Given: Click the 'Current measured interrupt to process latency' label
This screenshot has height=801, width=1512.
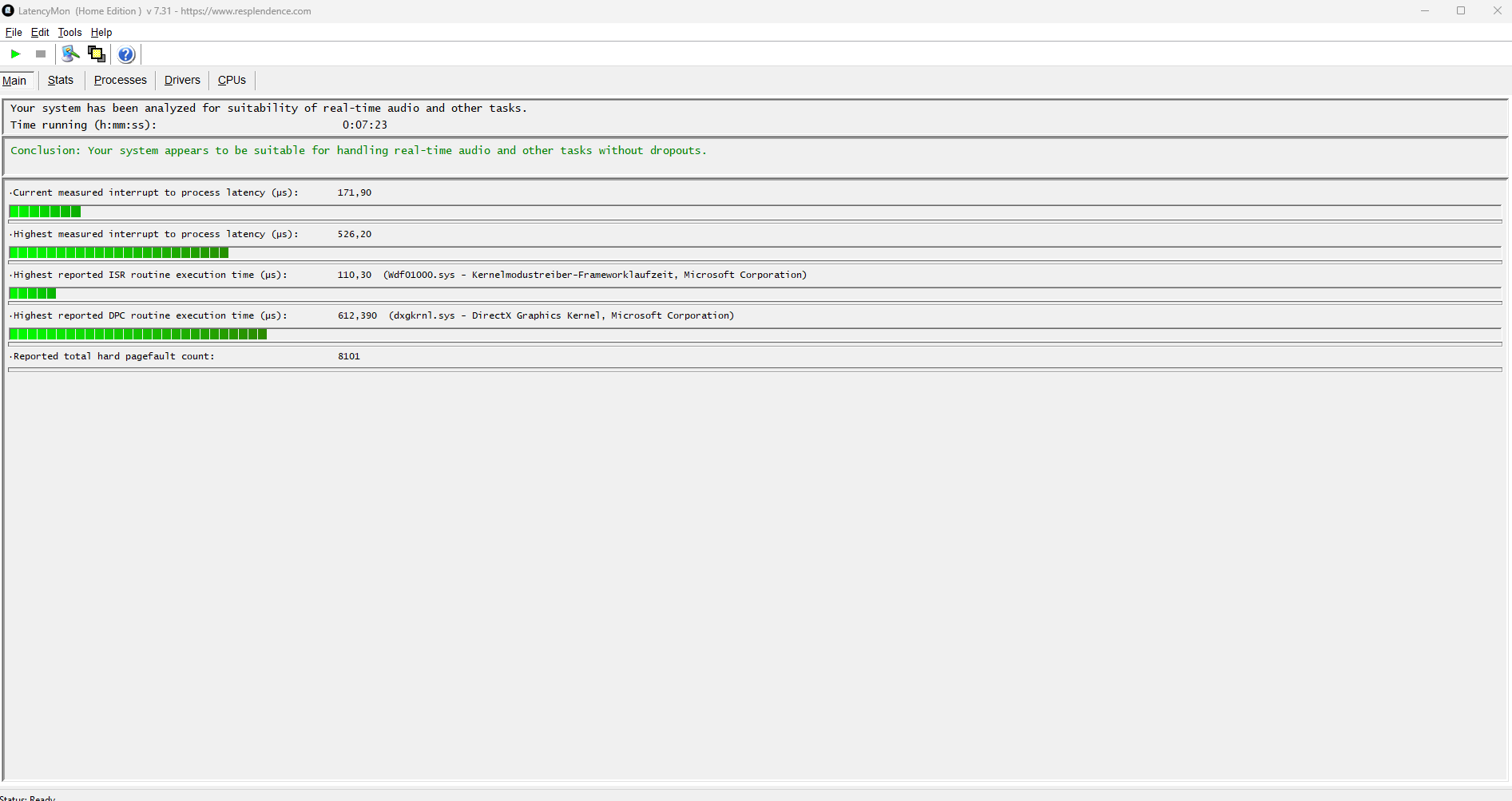Looking at the screenshot, I should pyautogui.click(x=154, y=193).
